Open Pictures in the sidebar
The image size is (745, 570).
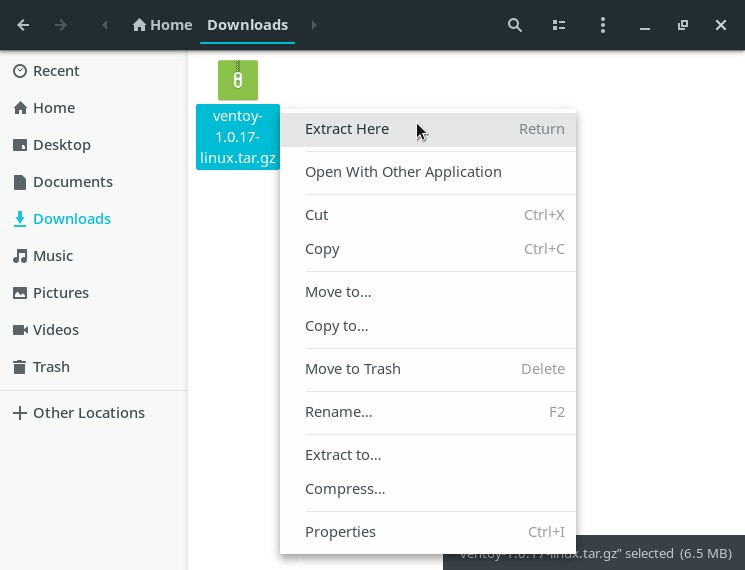(x=94, y=293)
